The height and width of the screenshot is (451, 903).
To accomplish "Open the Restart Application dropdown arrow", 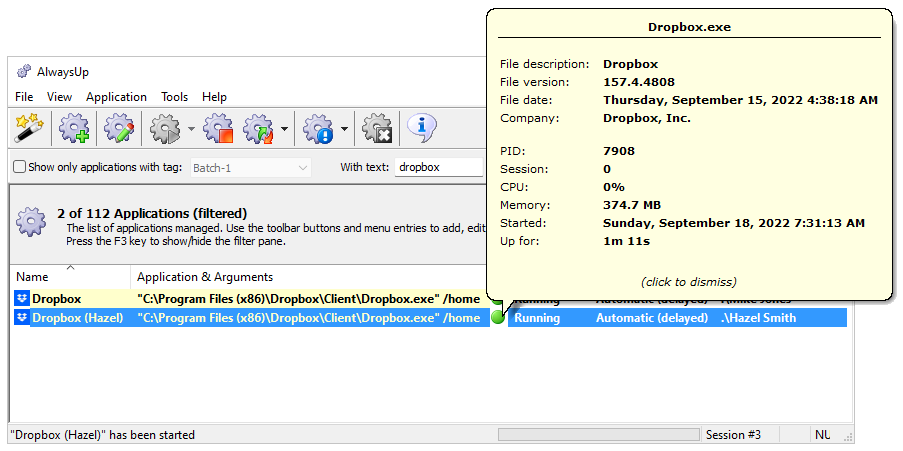I will click(284, 128).
